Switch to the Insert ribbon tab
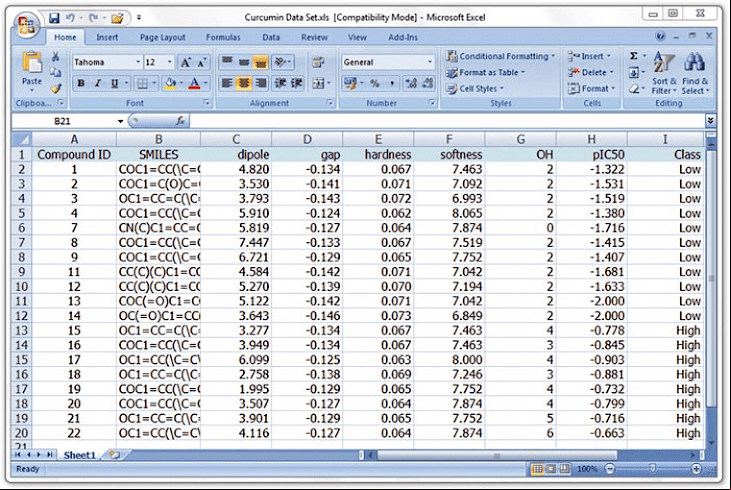Viewport: 731px width, 490px height. click(x=107, y=37)
